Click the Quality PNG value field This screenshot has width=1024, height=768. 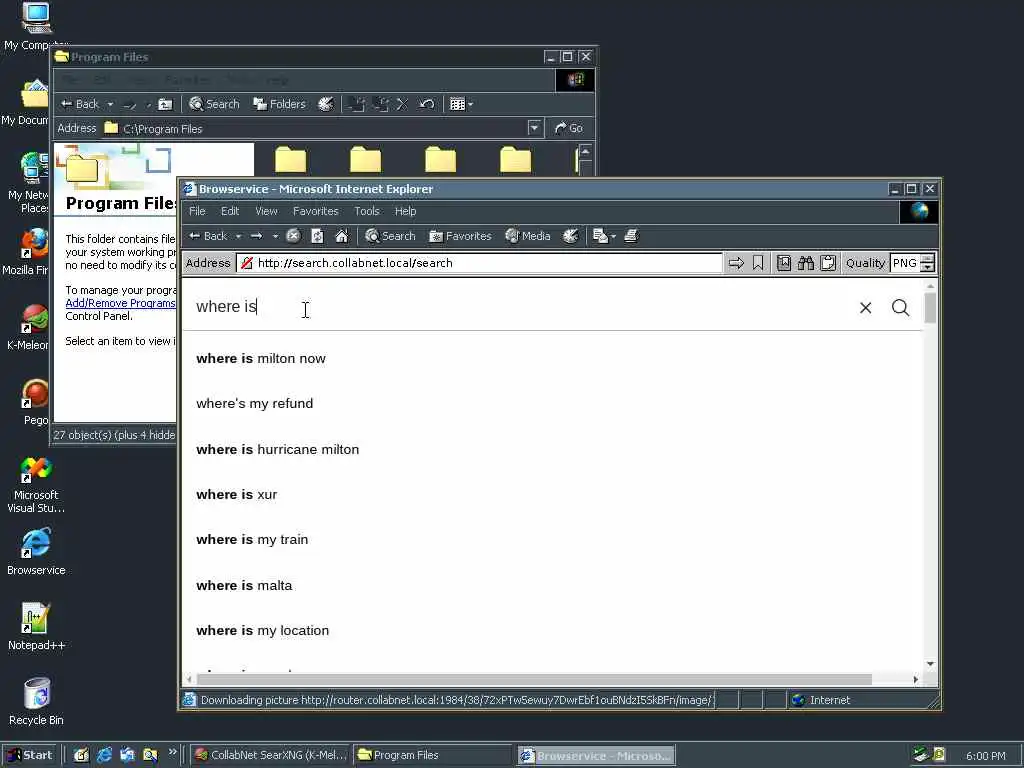point(905,263)
